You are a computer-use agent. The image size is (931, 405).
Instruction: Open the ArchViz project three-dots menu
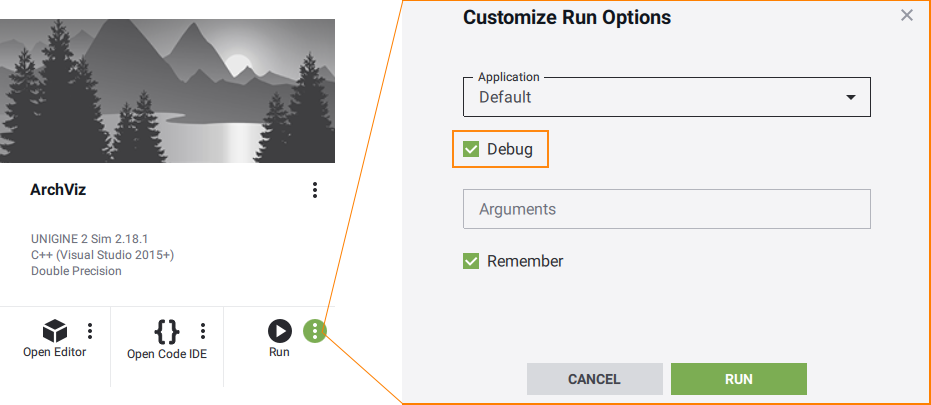tap(315, 190)
